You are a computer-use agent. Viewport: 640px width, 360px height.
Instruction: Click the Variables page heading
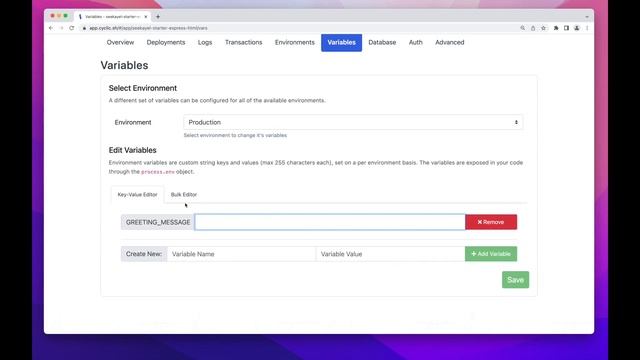click(x=124, y=65)
